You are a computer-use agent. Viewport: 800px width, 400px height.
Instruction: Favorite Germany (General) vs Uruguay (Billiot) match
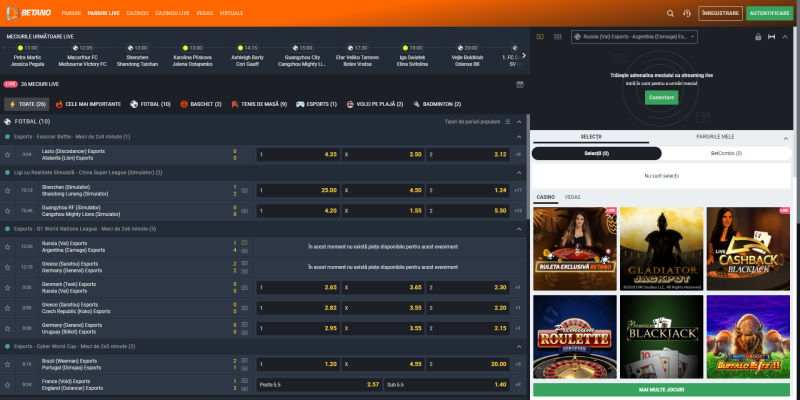(8, 328)
